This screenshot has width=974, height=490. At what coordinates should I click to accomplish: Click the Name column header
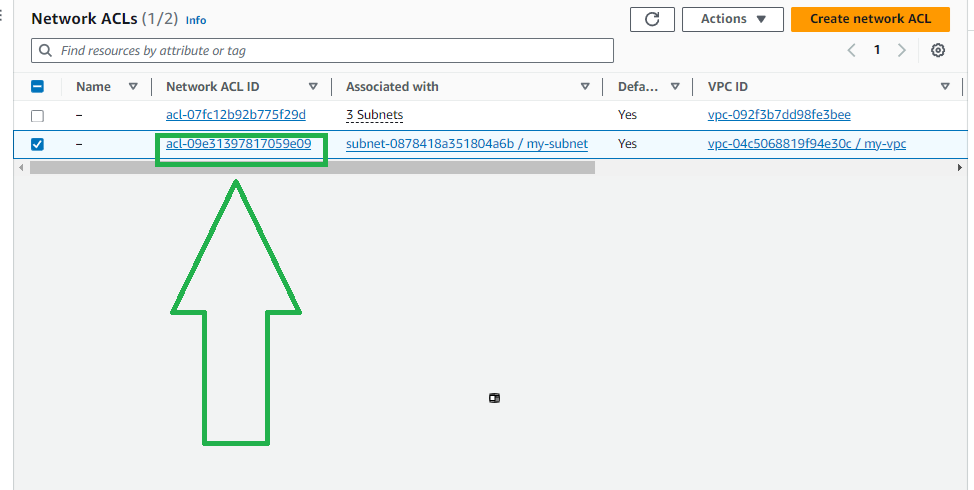93,87
